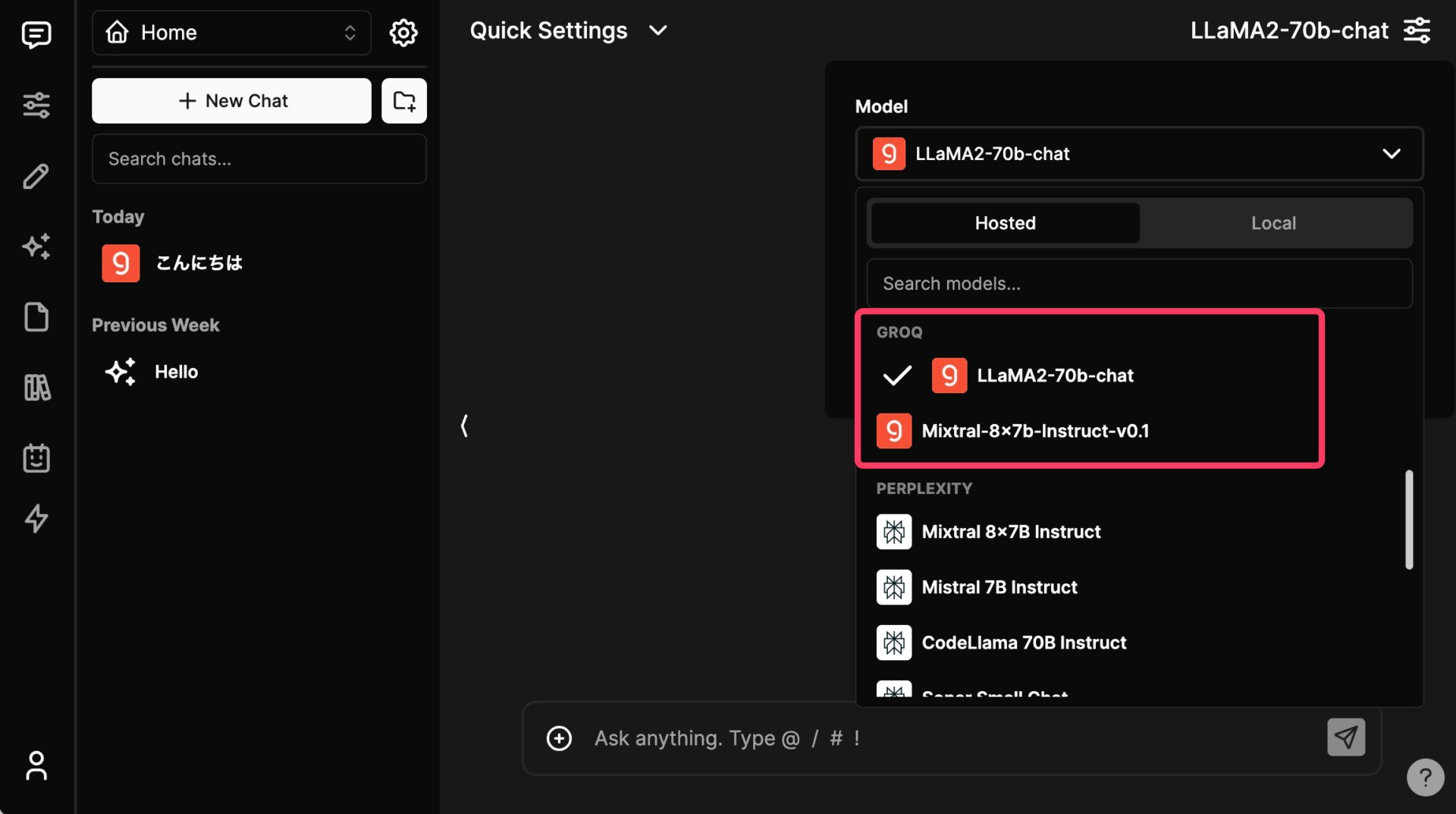Switch to the Local models tab
Screen dimensions: 1456x814
(1273, 223)
